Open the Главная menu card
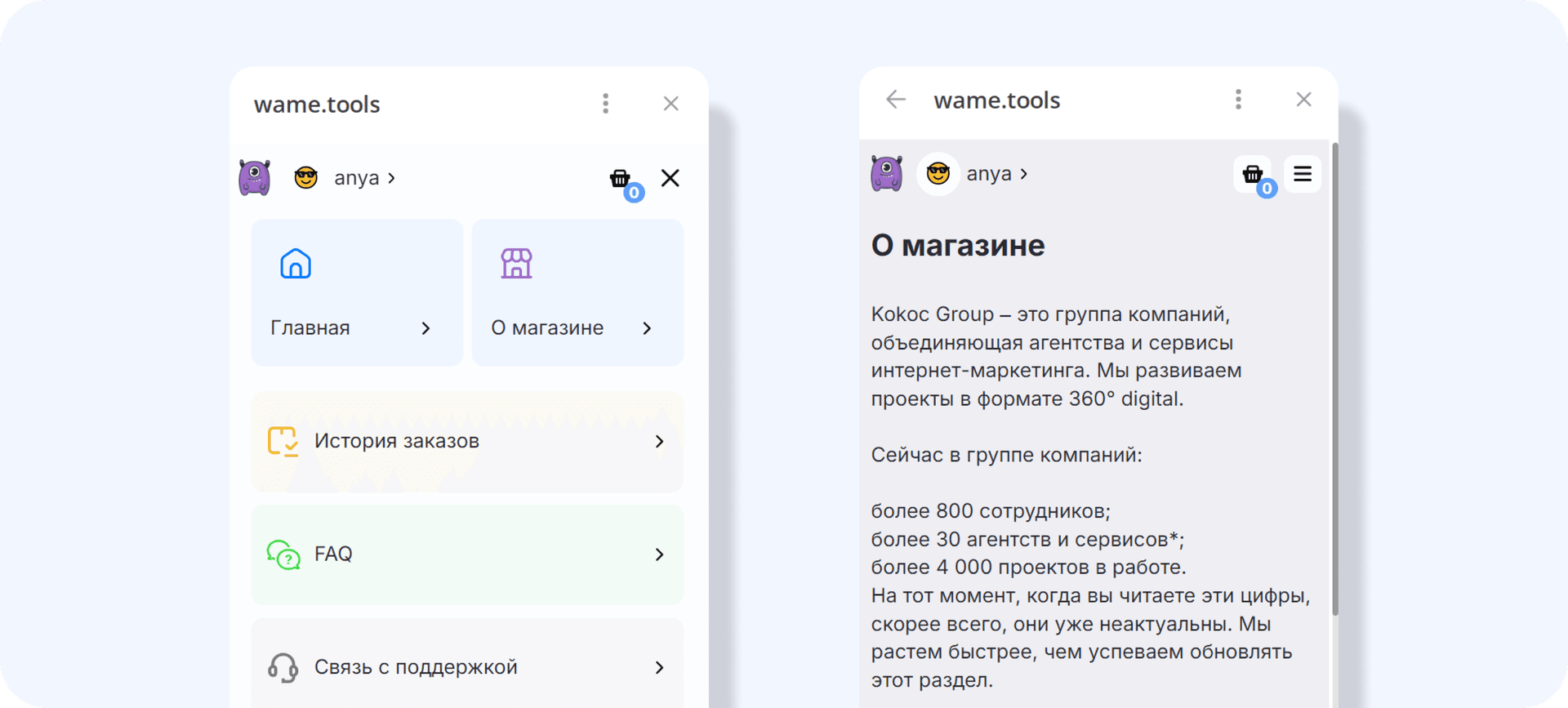 (357, 292)
